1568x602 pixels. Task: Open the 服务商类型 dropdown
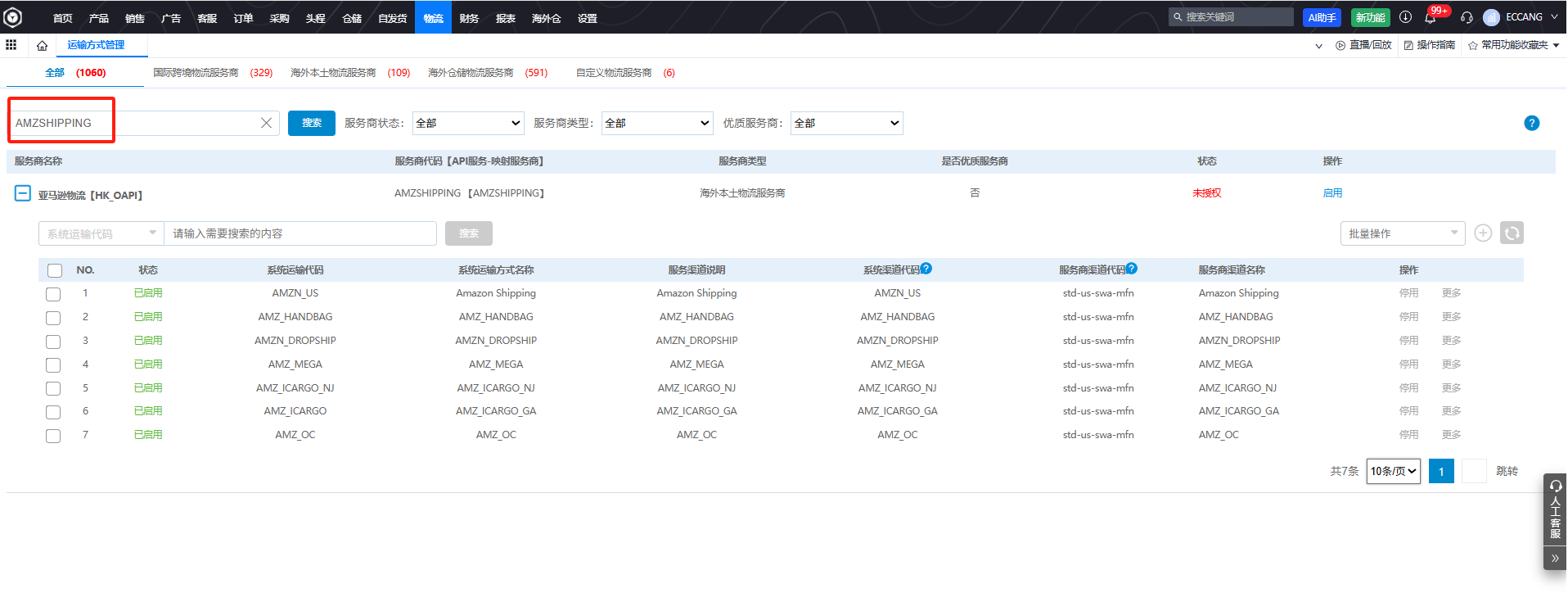(x=657, y=123)
